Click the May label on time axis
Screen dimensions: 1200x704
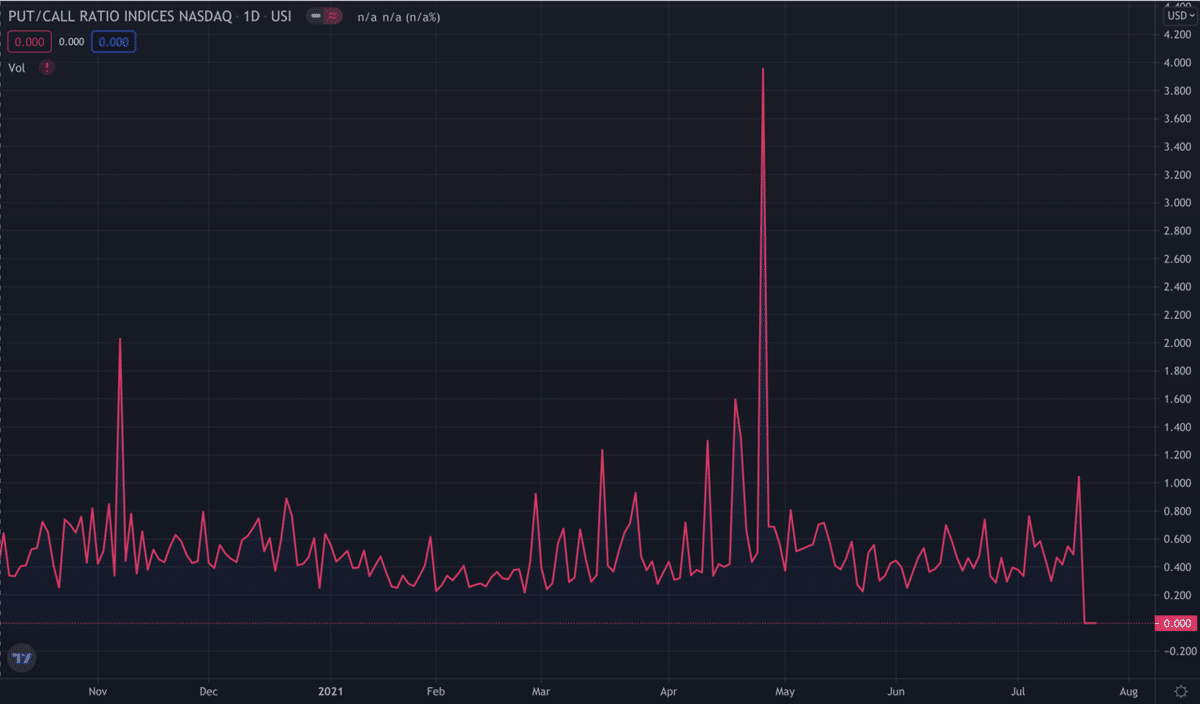(785, 691)
